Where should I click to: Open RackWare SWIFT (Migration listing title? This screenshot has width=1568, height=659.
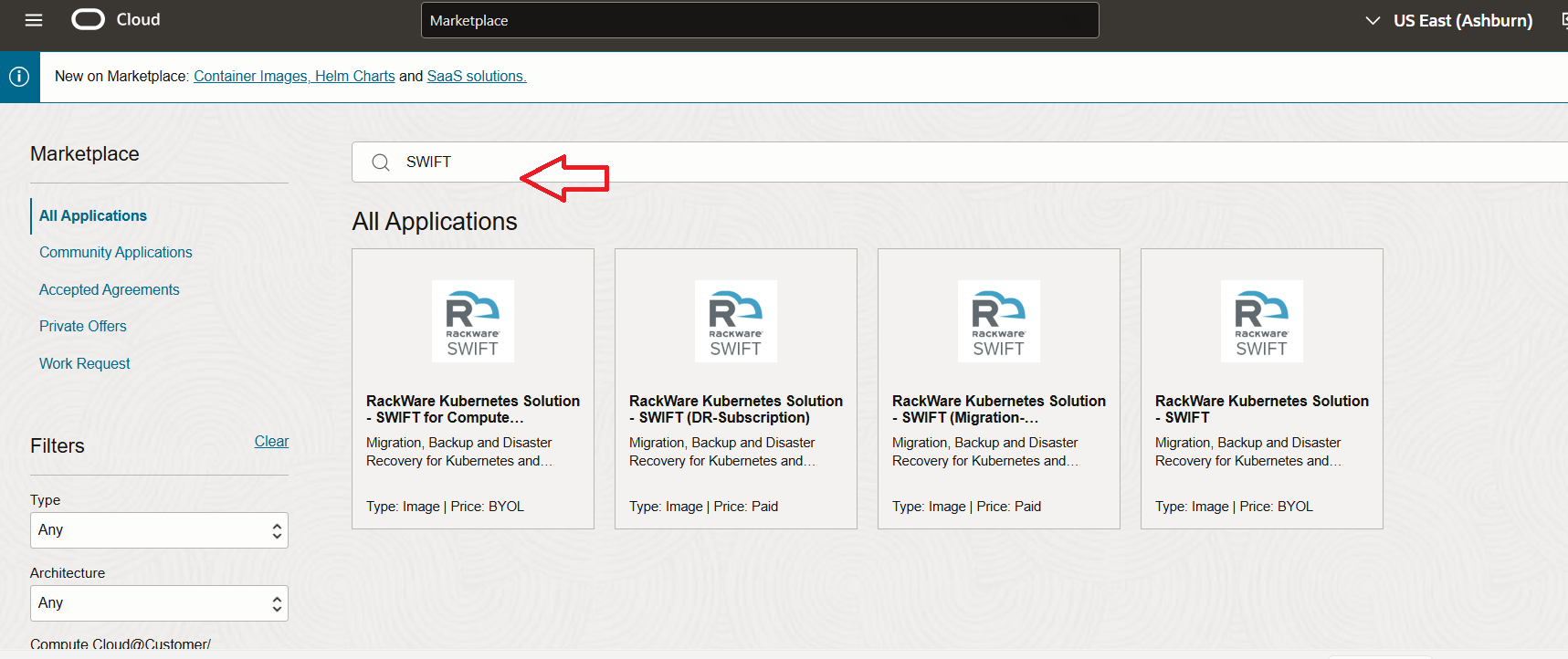click(x=999, y=409)
